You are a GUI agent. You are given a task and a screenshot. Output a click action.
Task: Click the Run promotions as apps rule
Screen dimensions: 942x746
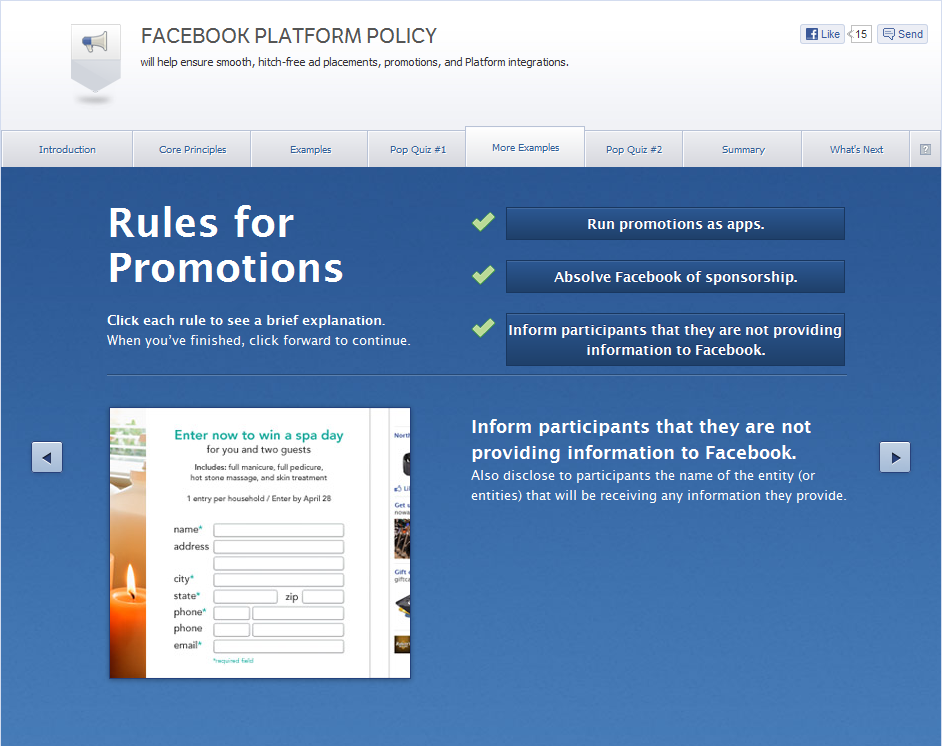click(675, 223)
